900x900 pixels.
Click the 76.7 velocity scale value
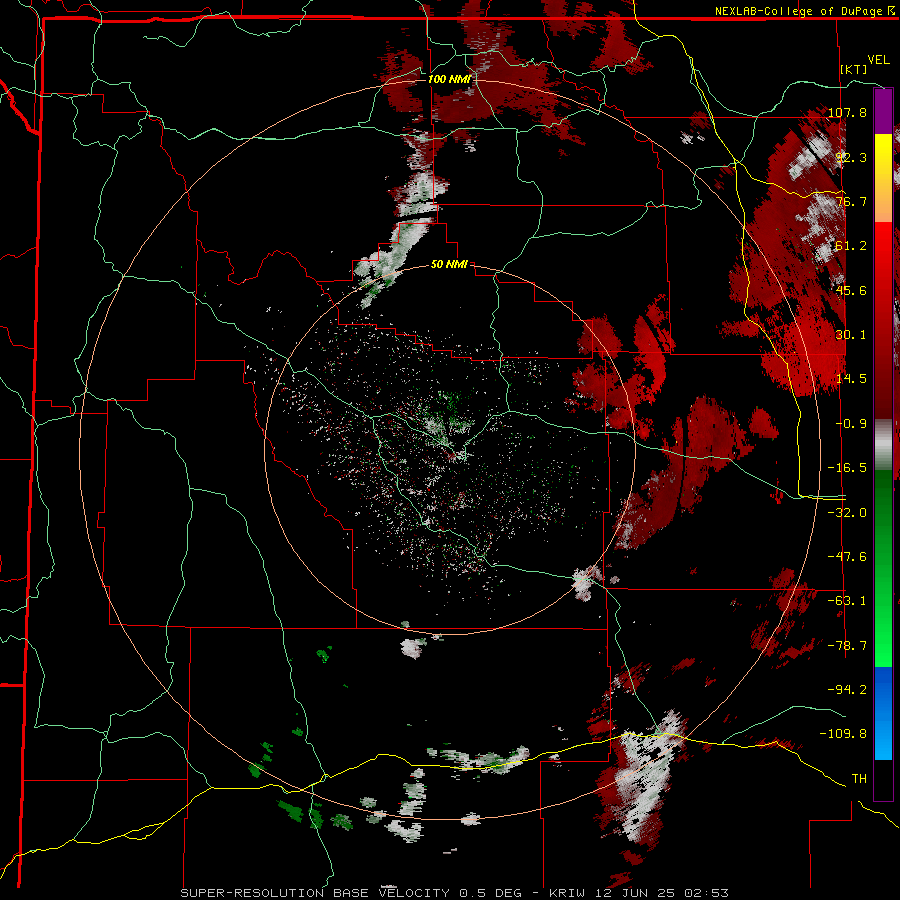pos(851,201)
